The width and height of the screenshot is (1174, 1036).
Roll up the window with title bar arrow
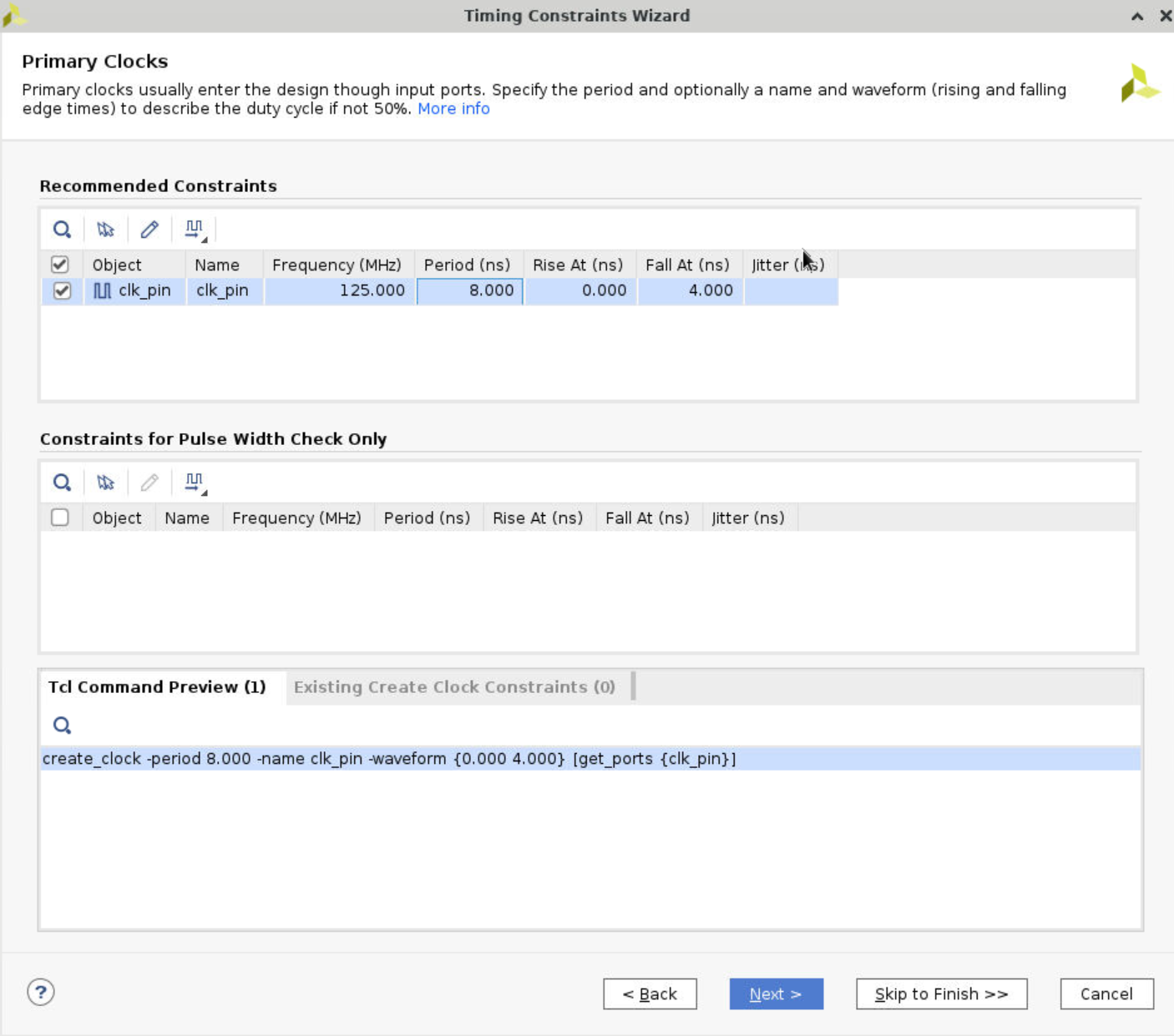[x=1137, y=16]
